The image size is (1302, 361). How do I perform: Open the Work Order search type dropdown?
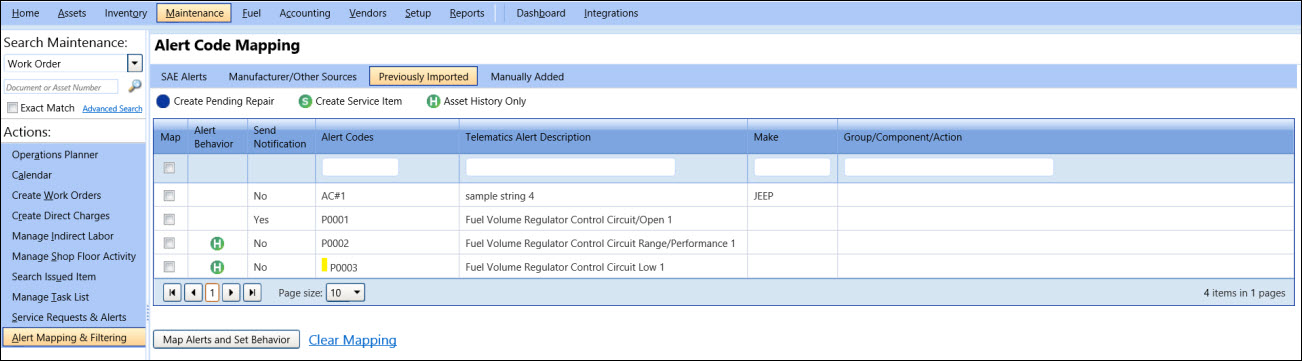(x=134, y=63)
